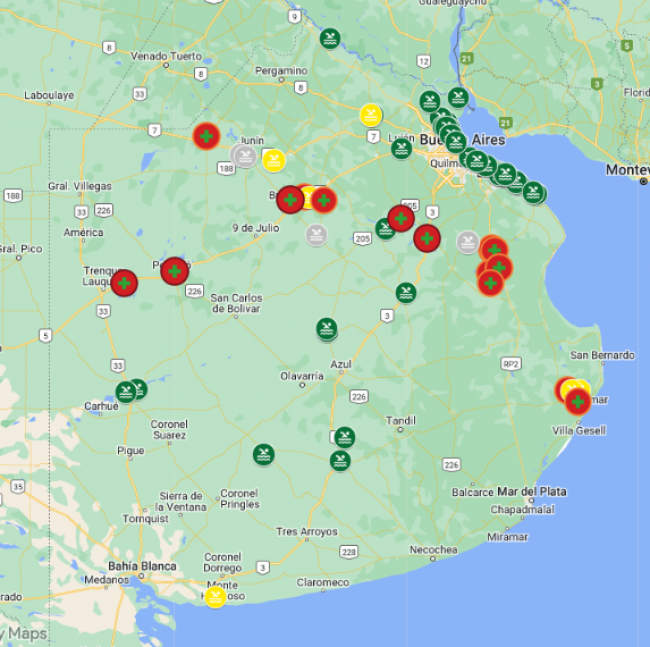Click the Olavarría city label
This screenshot has width=650, height=647.
point(301,376)
